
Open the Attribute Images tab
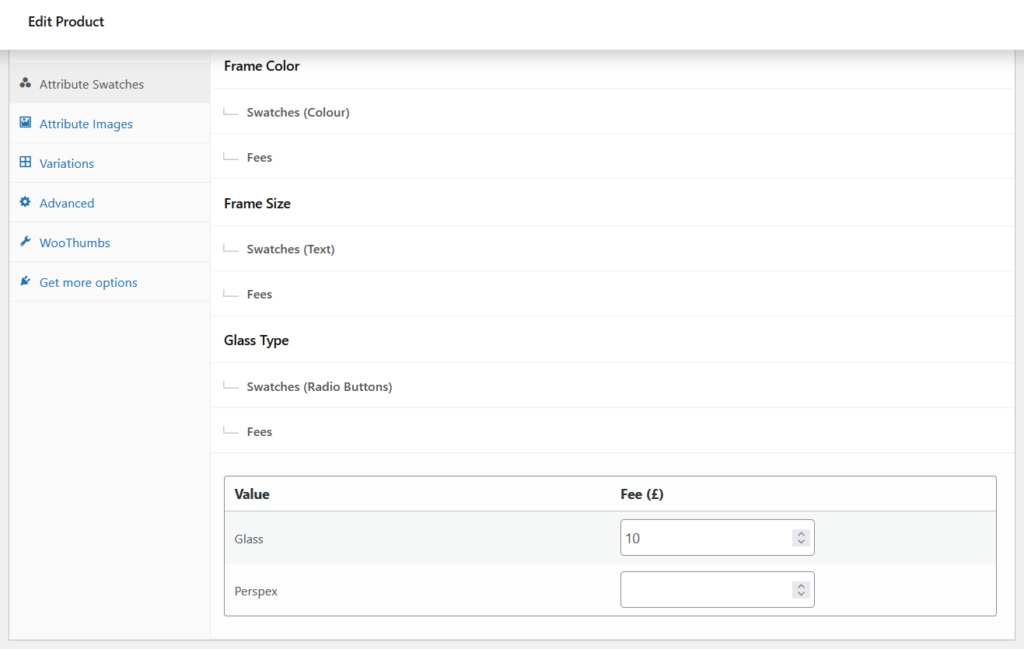point(86,124)
